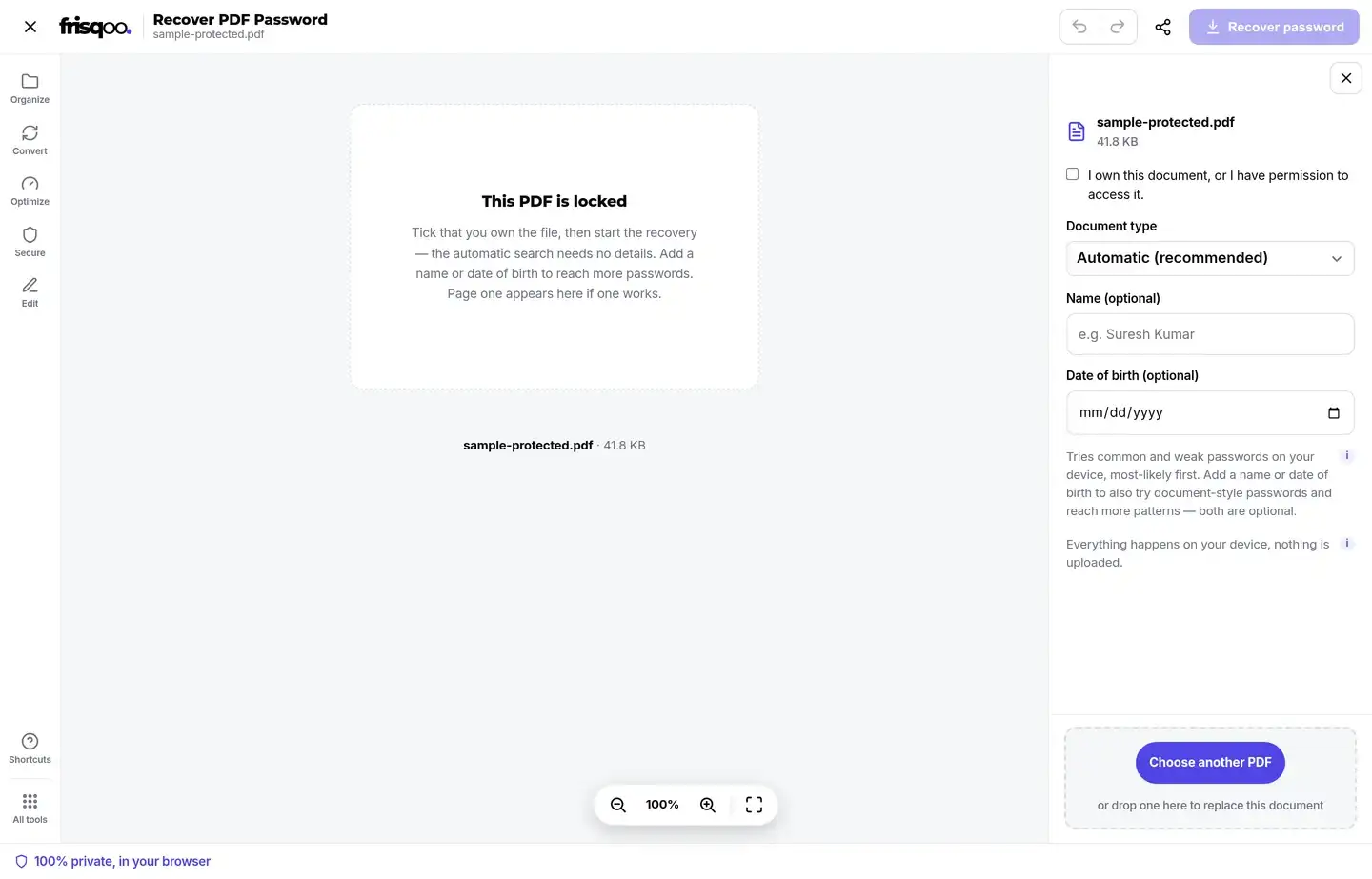Viewport: 1372px width, 879px height.
Task: Select the 100% zoom level value
Action: pyautogui.click(x=662, y=805)
